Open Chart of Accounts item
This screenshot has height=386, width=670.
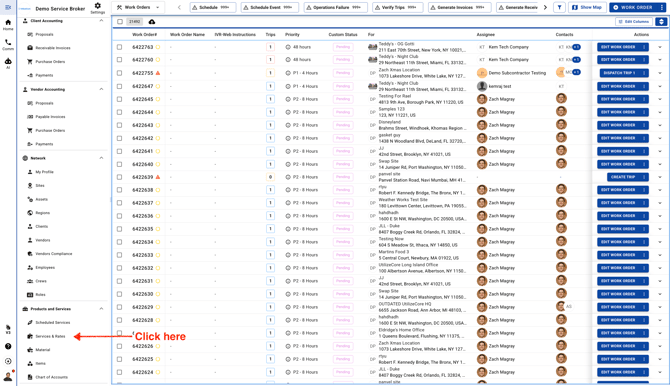point(51,377)
